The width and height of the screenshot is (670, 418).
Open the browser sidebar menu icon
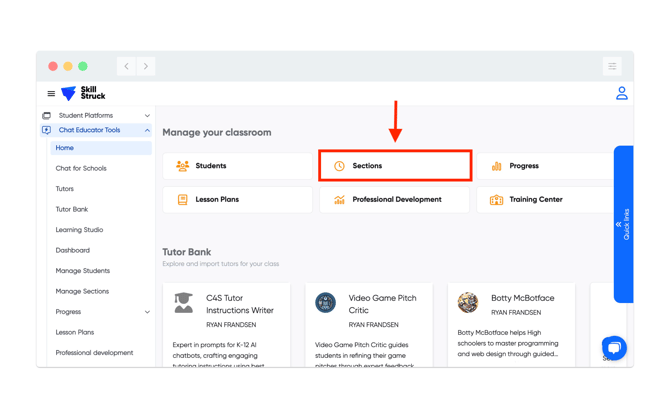click(611, 66)
